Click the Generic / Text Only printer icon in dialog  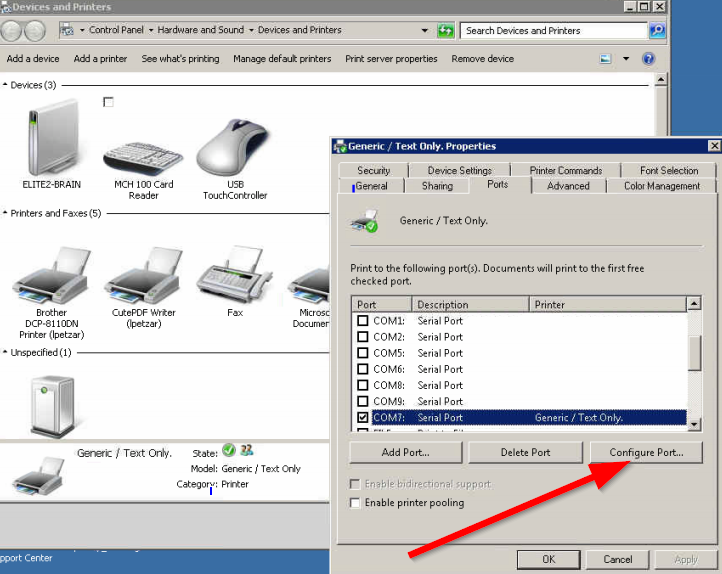coord(364,221)
